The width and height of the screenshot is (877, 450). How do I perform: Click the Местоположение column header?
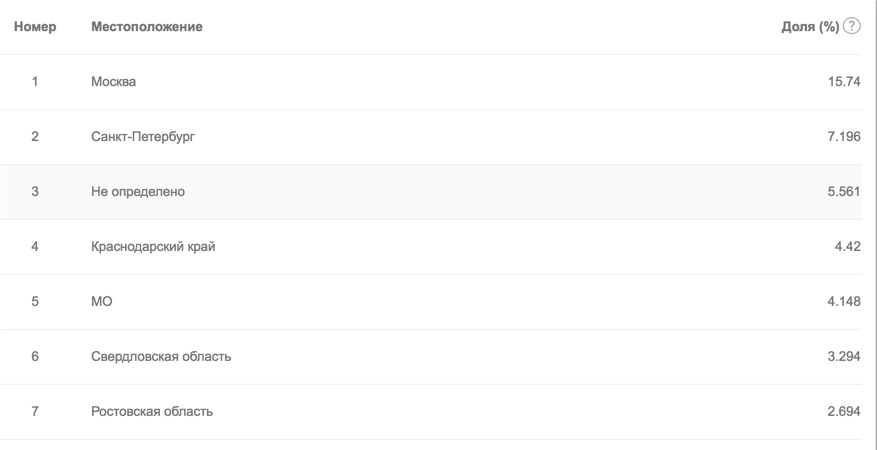click(x=147, y=27)
